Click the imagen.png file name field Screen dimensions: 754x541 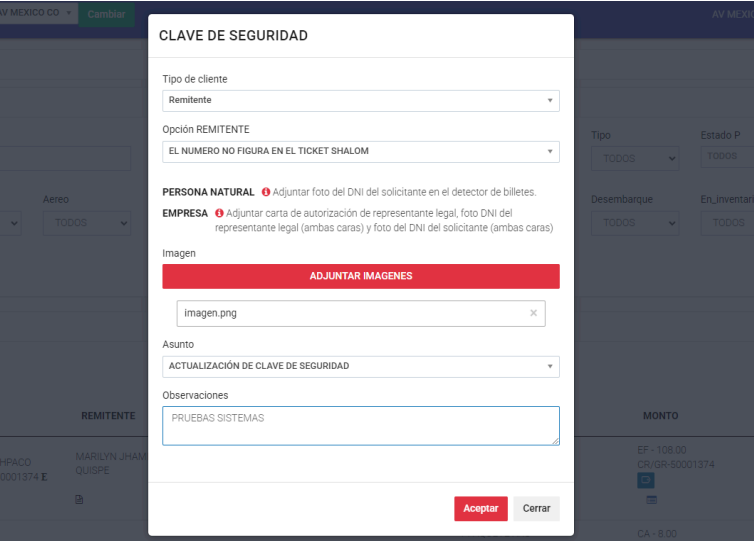coord(350,313)
